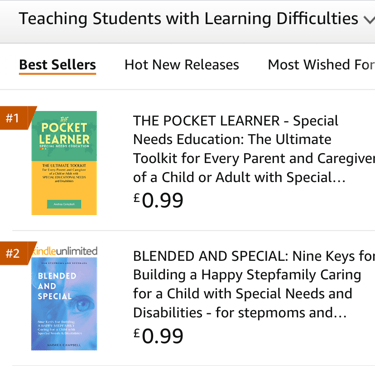The image size is (375, 366).
Task: Click the £ symbol of first book's price
Action: [x=137, y=198]
